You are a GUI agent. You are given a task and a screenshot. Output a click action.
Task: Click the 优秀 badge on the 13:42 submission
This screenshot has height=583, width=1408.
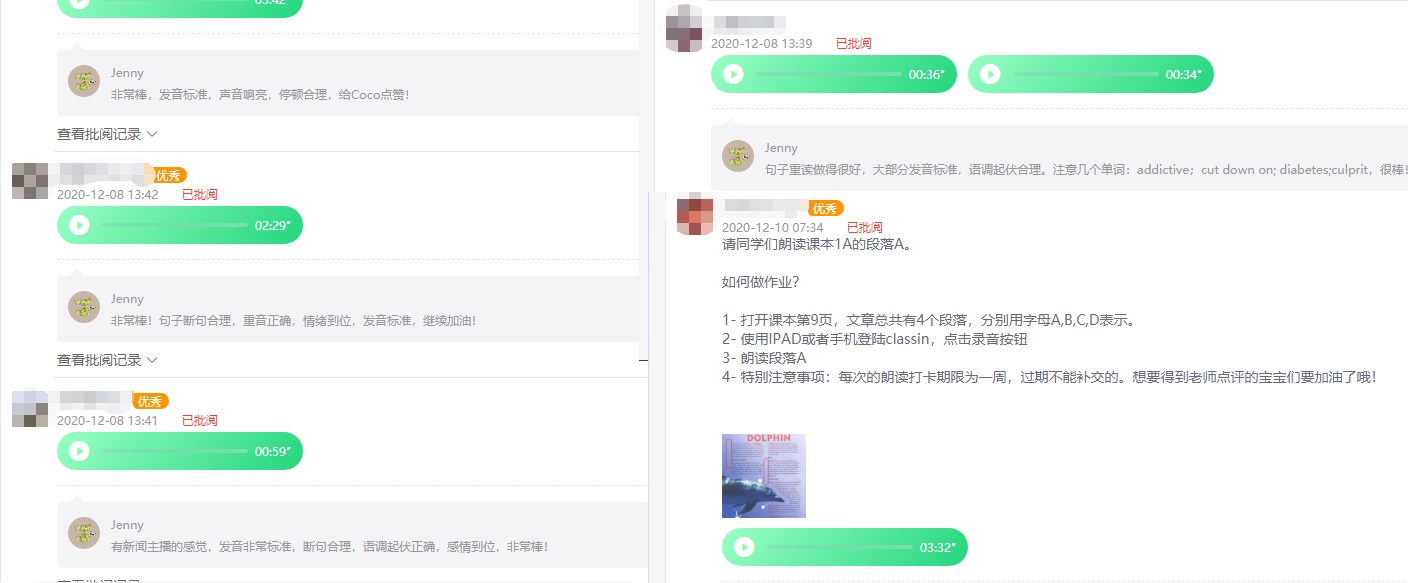168,176
